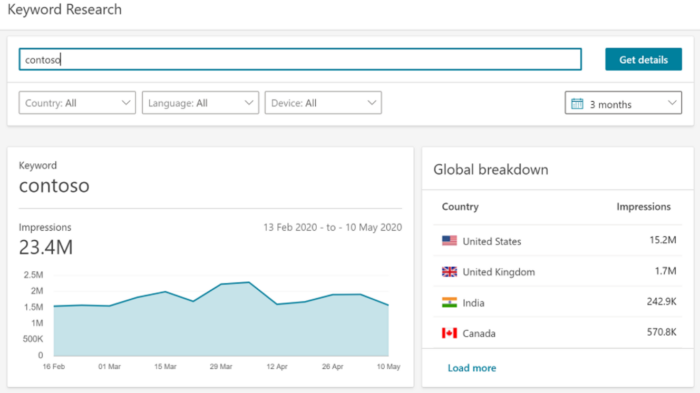This screenshot has width=700, height=393.
Task: Expand the 3 months date range dropdown
Action: (x=623, y=103)
